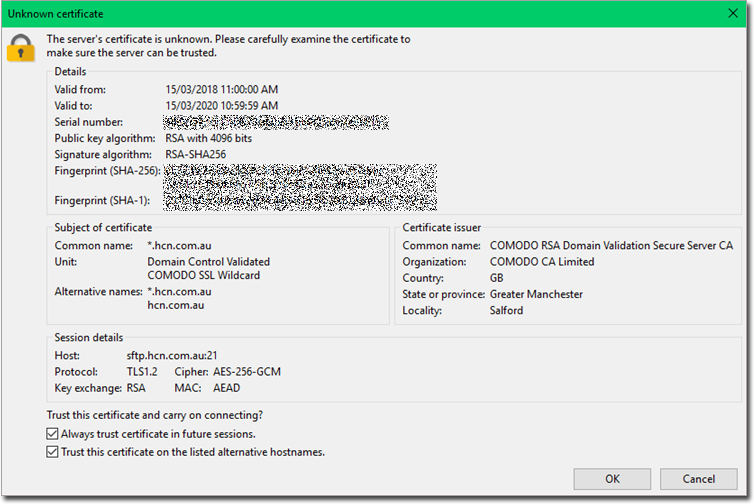The height and width of the screenshot is (504, 754).
Task: Uncheck Trust certificate on listed alternative hostnames
Action: [x=53, y=452]
